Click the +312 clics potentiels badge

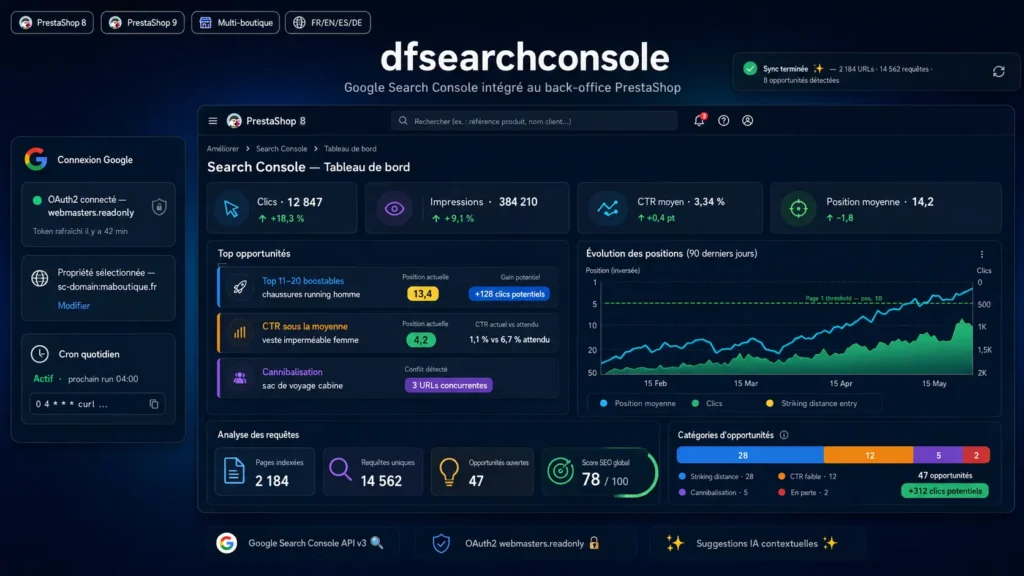[945, 491]
